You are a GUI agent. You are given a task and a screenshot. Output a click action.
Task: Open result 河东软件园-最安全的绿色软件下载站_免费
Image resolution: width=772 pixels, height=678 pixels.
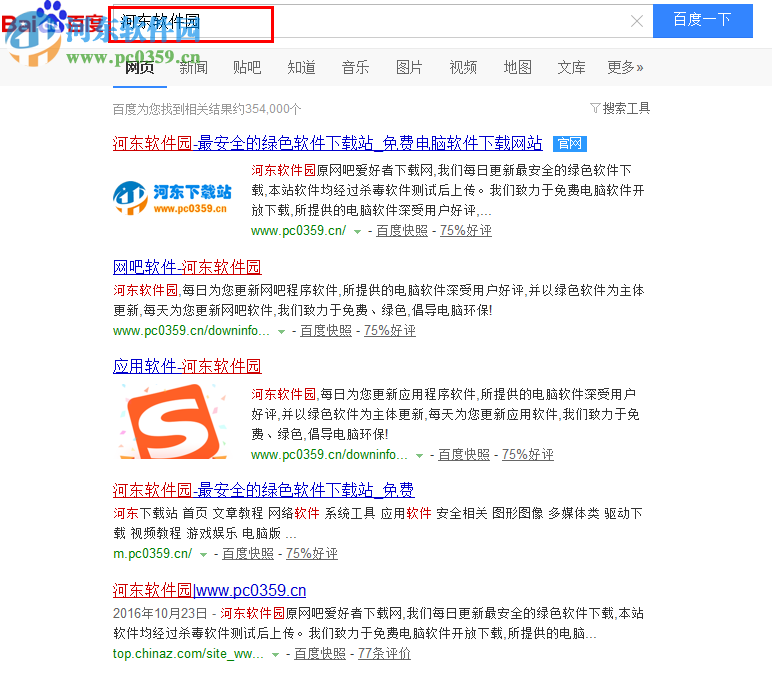(263, 490)
